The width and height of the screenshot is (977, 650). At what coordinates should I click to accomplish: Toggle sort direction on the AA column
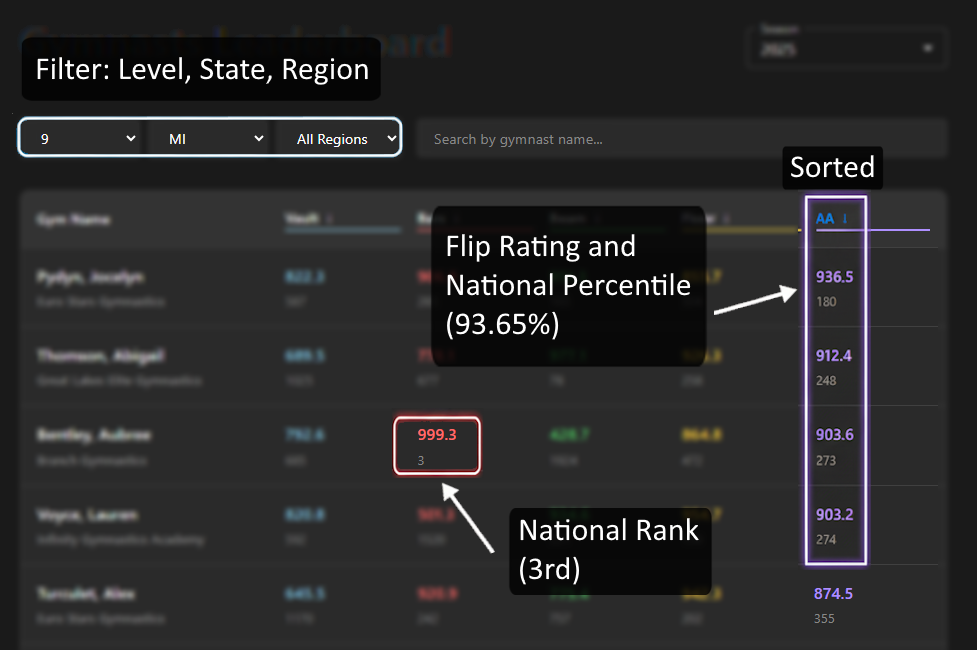(x=843, y=218)
